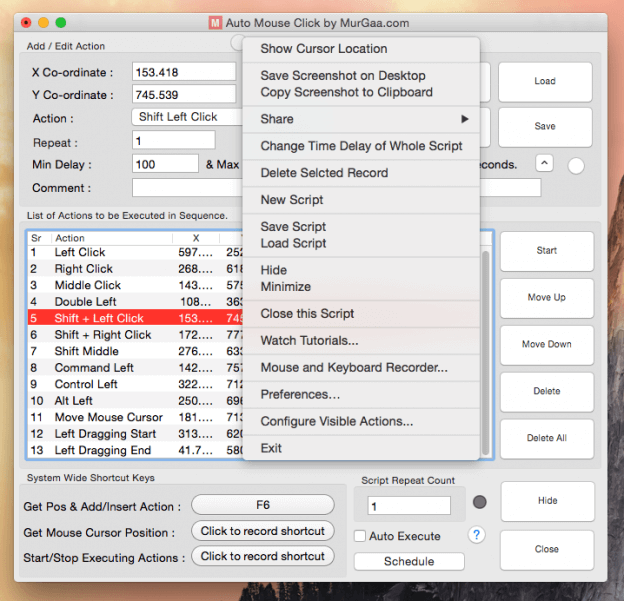Select row 2 Right Click
This screenshot has height=601, width=624.
(x=135, y=269)
